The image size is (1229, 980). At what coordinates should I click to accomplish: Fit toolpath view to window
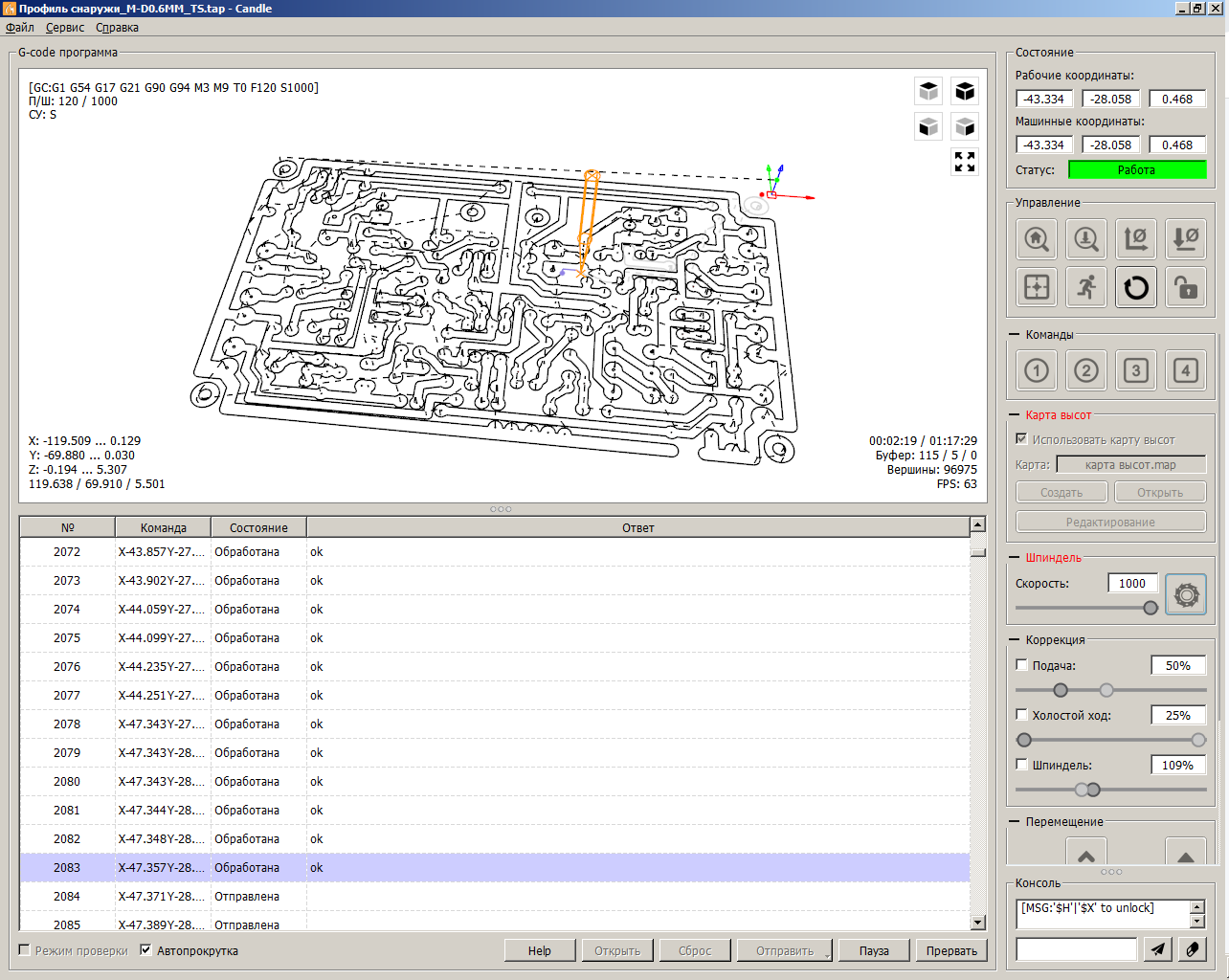965,162
